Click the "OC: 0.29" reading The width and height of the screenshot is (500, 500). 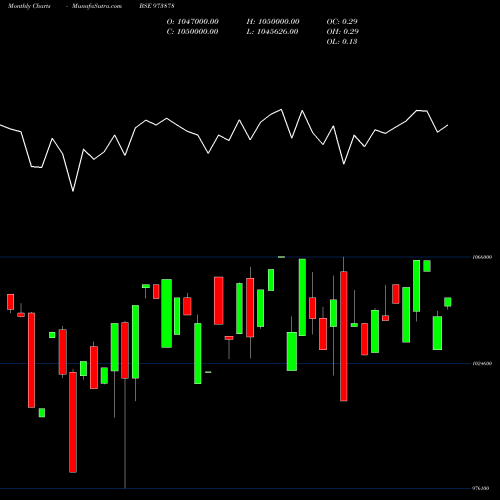(x=342, y=22)
